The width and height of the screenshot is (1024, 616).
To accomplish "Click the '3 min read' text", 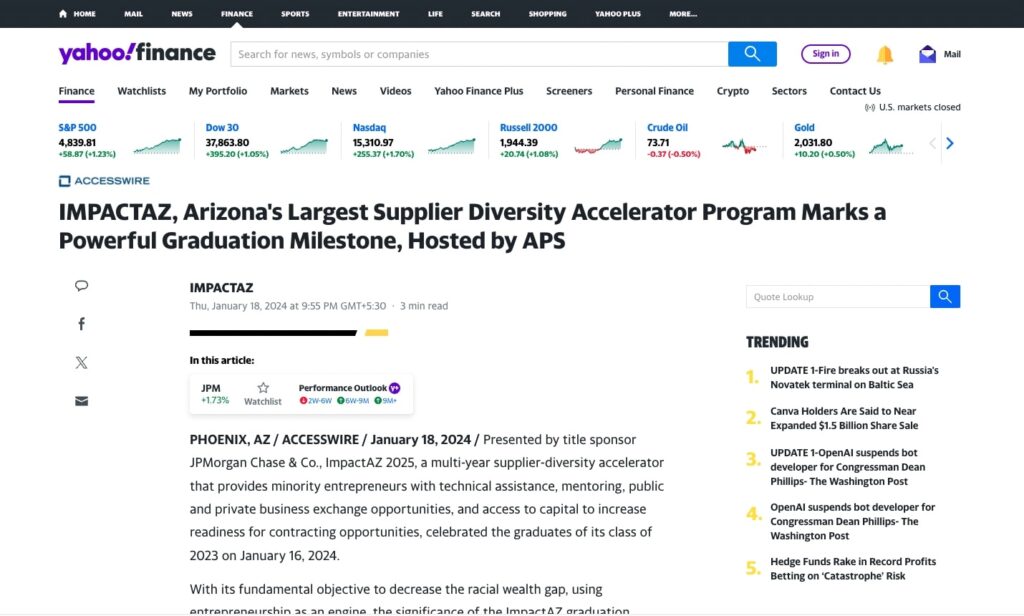I will point(424,306).
